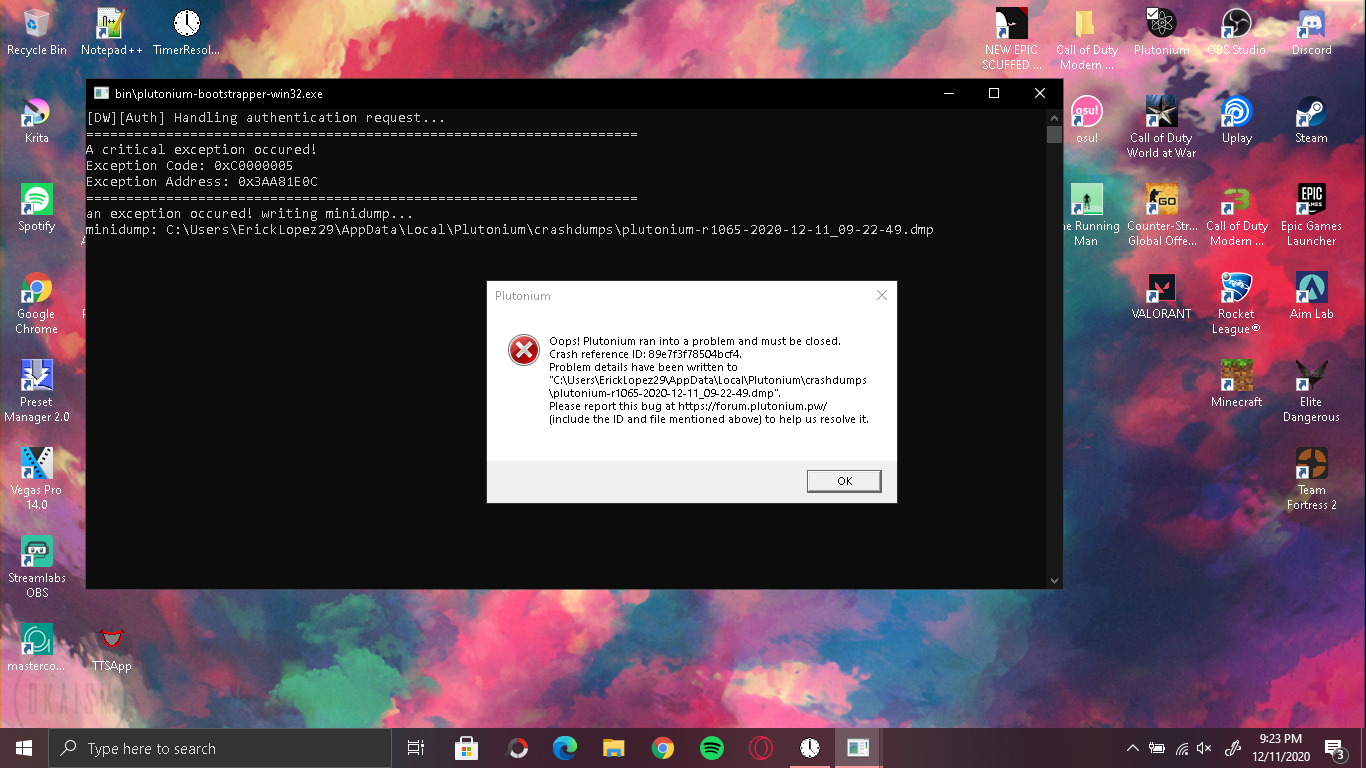Select the Running Man desktop icon

[x=1087, y=216]
